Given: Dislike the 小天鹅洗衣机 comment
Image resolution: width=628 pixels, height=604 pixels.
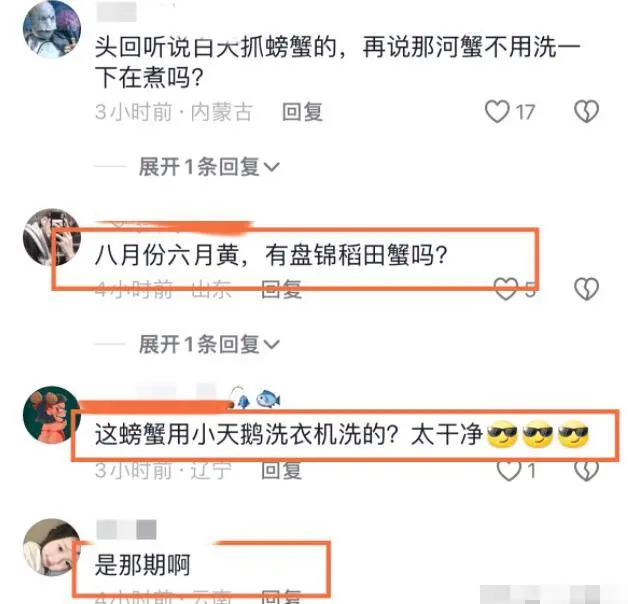Looking at the screenshot, I should coord(586,470).
